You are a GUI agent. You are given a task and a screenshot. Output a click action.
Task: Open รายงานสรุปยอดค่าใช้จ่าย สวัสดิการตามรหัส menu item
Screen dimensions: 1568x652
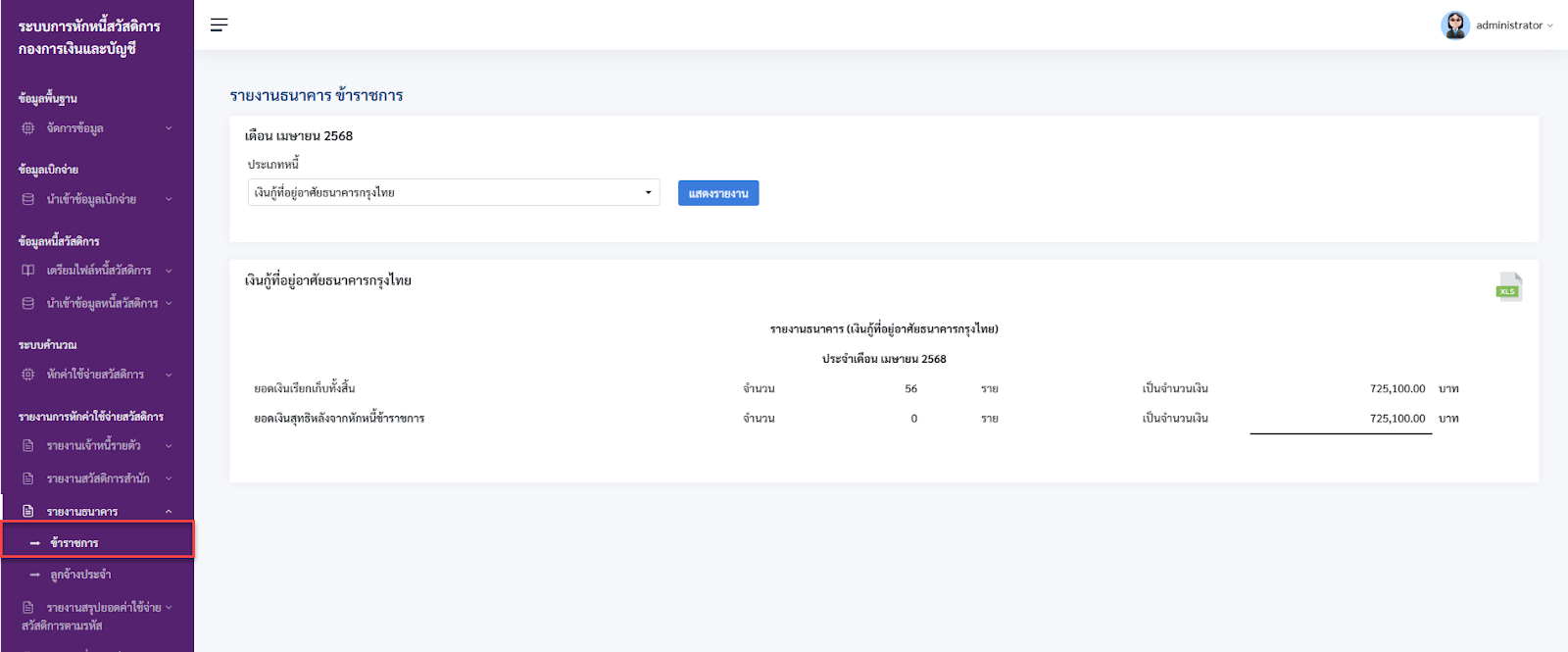[97, 617]
